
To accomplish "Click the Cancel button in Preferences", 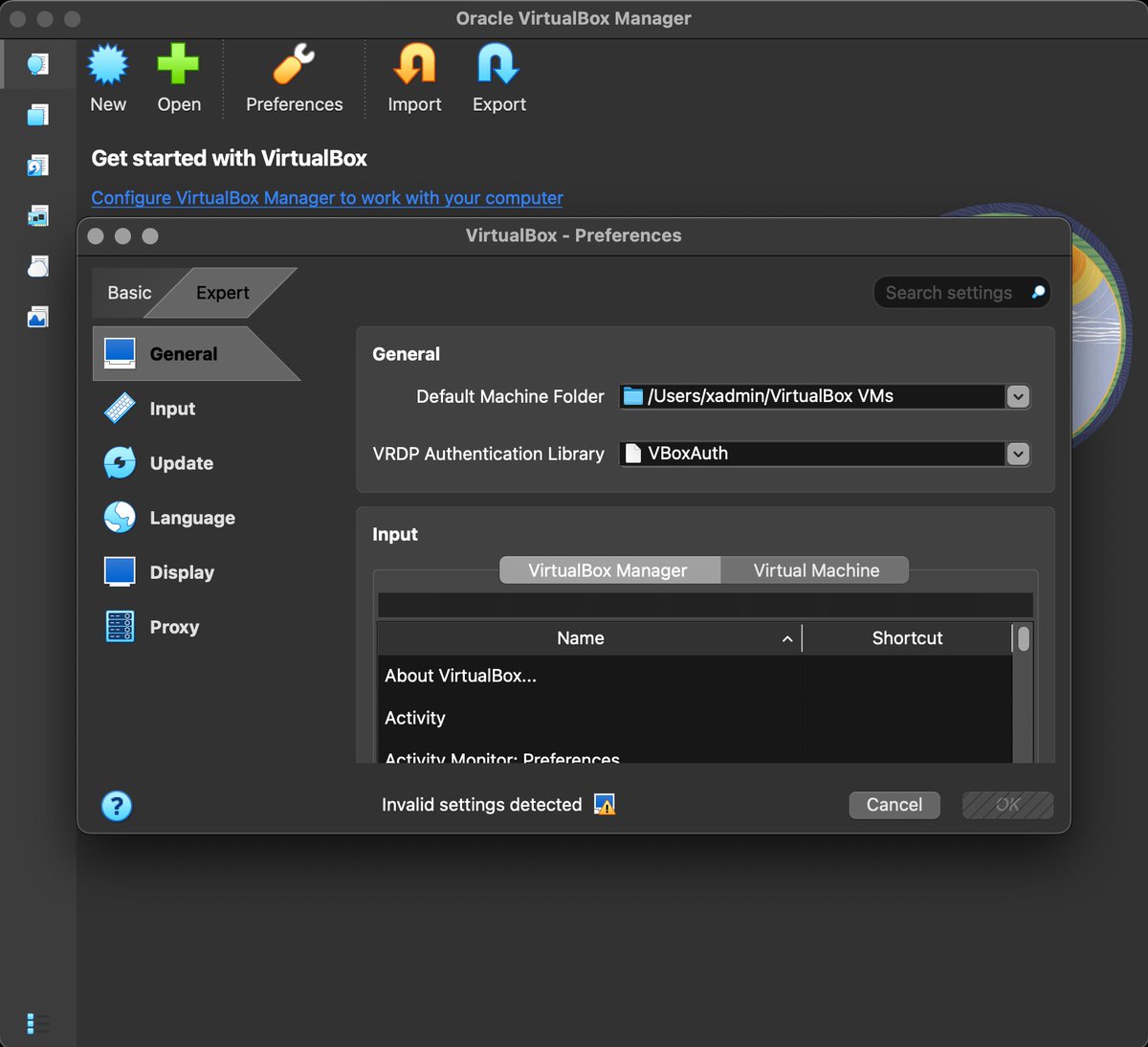I will point(894,805).
